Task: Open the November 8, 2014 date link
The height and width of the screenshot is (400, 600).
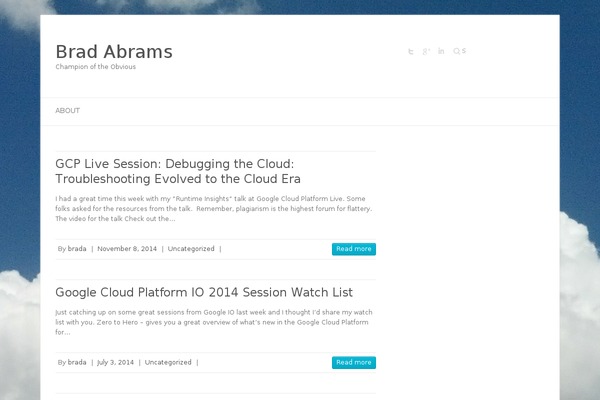Action: [127, 249]
